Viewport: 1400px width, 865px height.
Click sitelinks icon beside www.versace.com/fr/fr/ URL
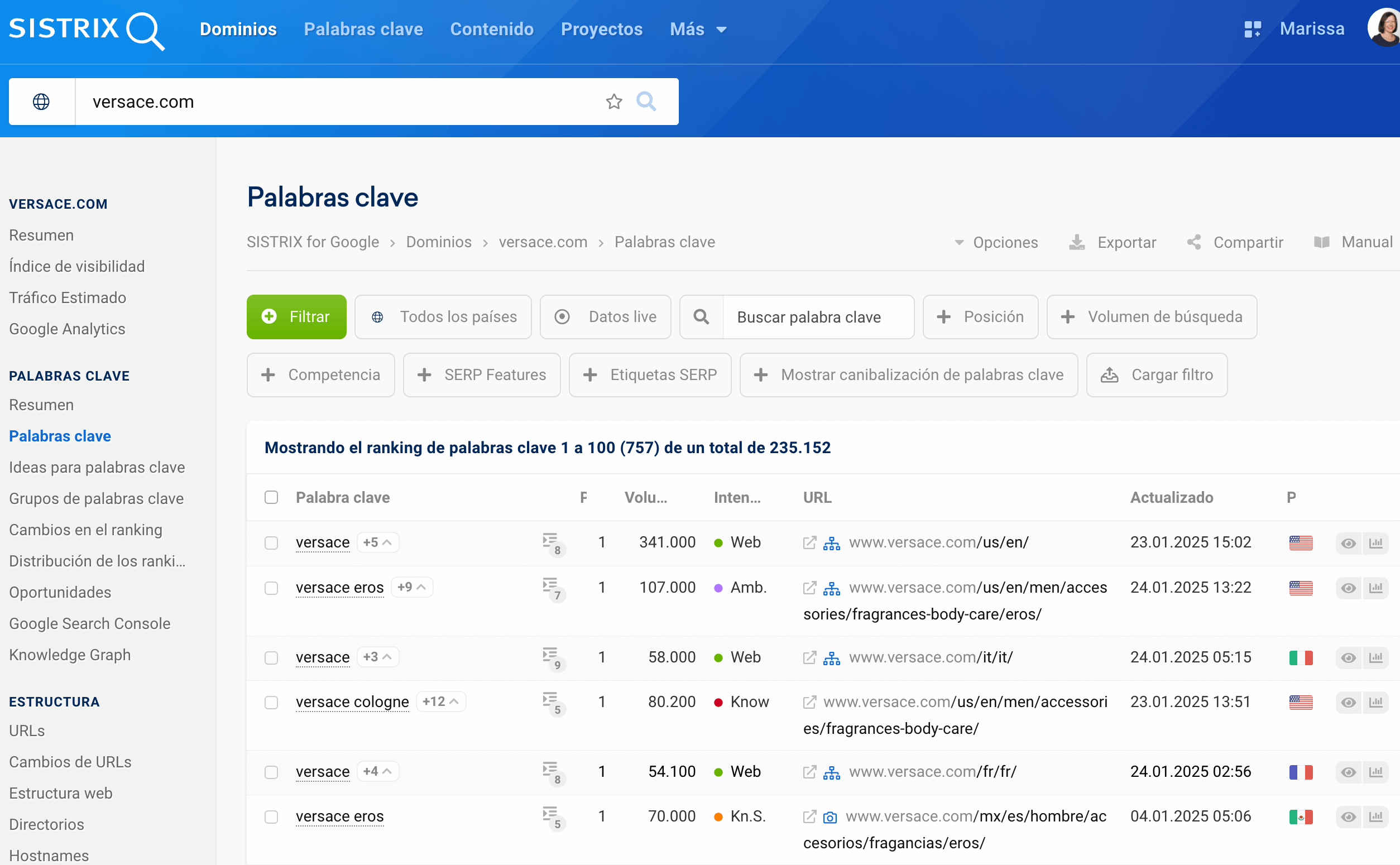pos(831,772)
